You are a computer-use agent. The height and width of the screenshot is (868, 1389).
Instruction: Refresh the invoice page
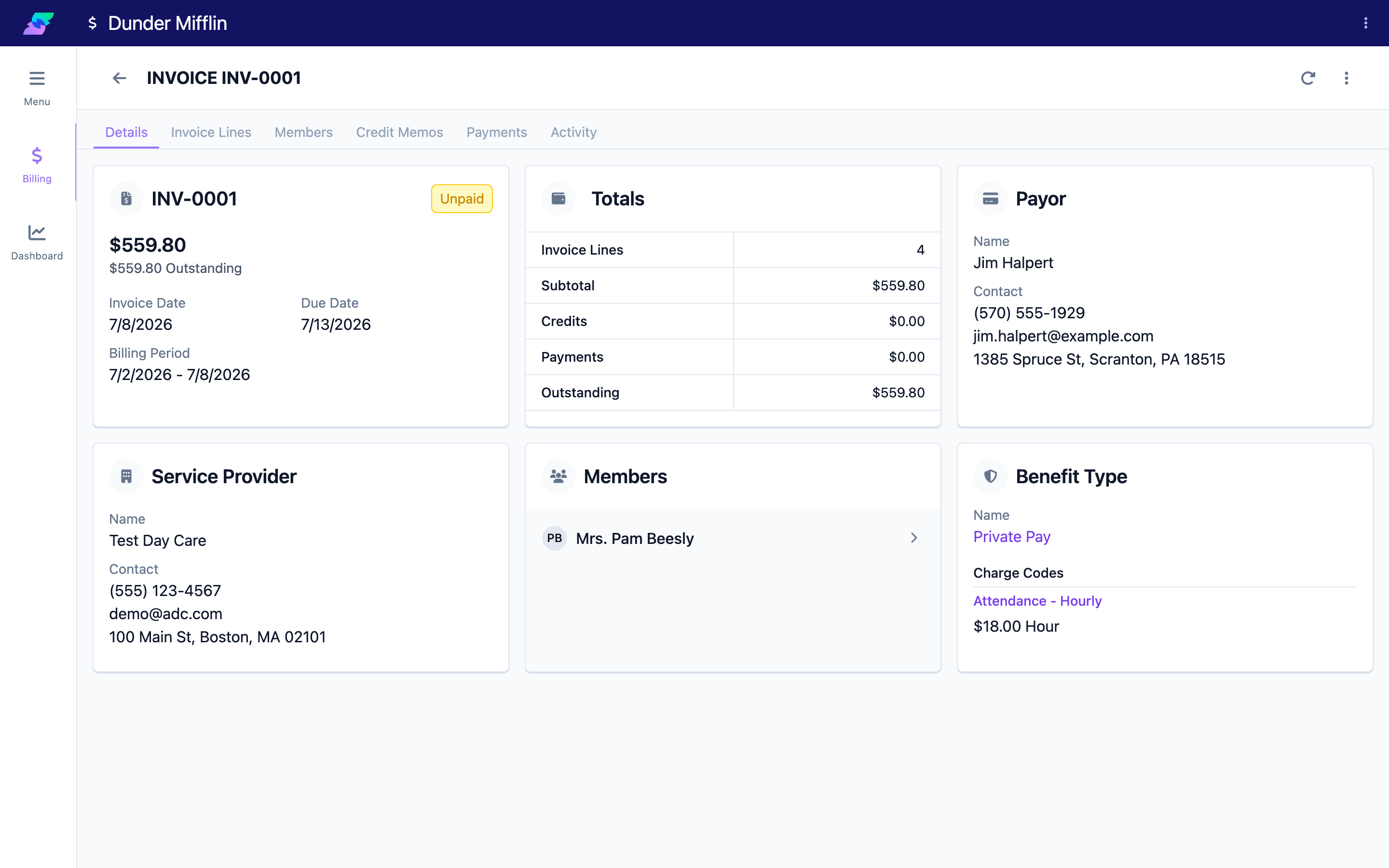point(1308,78)
